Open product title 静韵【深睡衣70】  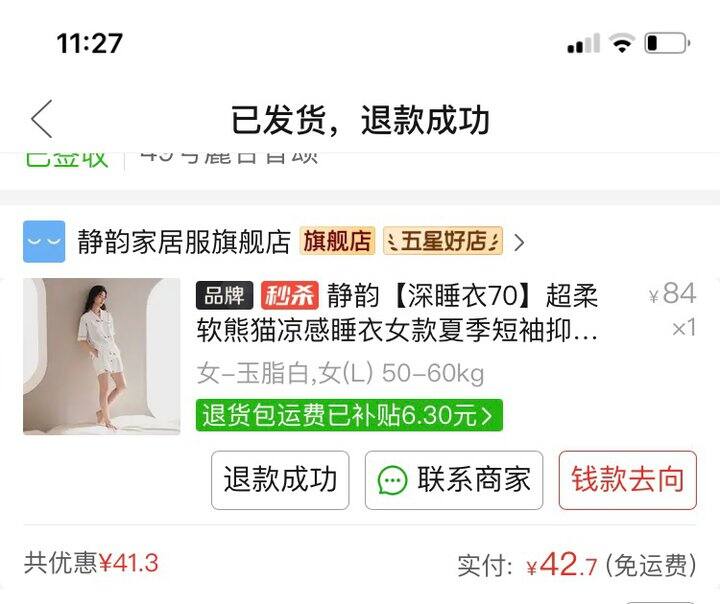397,313
